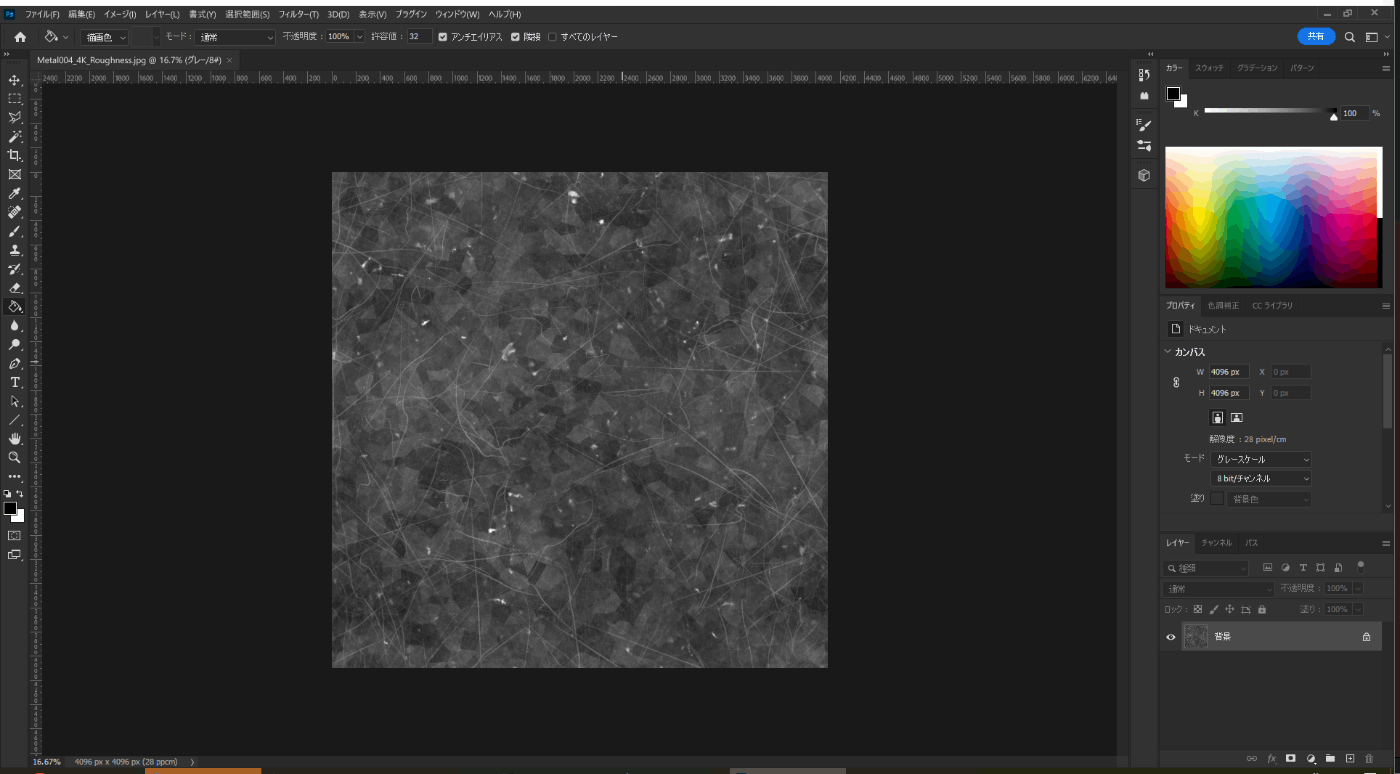Open the 種類 layer filter dropdown
Image resolution: width=1400 pixels, height=774 pixels.
tap(1207, 568)
